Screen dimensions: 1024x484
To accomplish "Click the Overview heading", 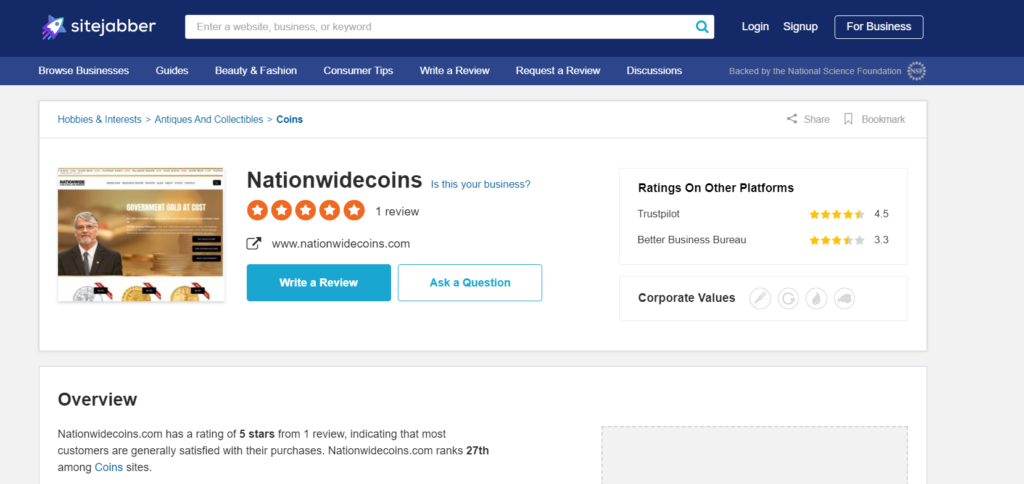I will click(x=97, y=399).
